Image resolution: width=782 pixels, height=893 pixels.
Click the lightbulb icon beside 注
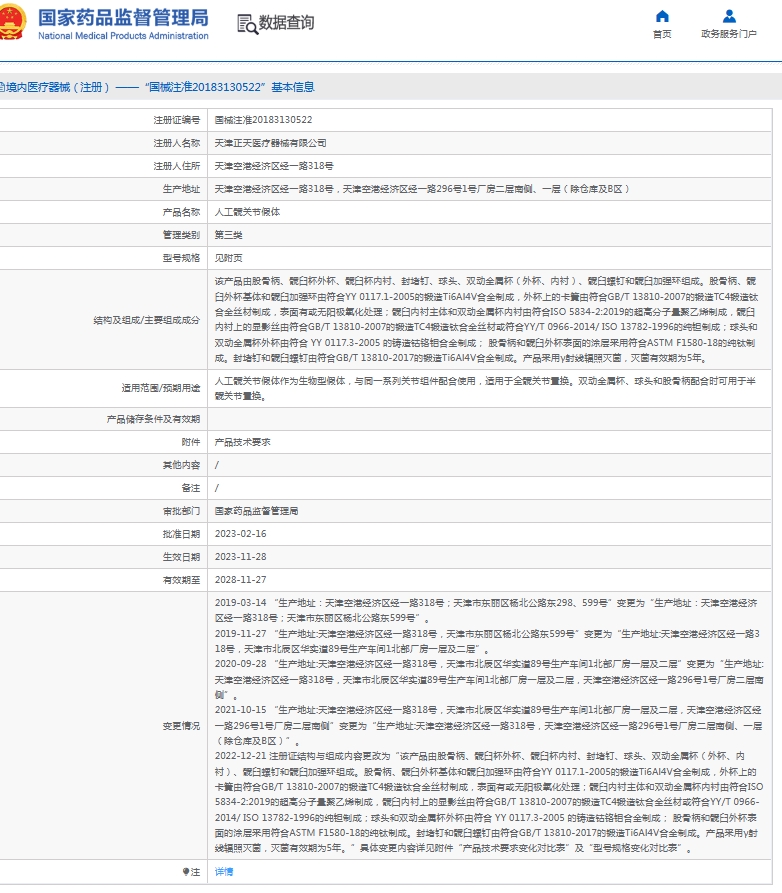[186, 872]
